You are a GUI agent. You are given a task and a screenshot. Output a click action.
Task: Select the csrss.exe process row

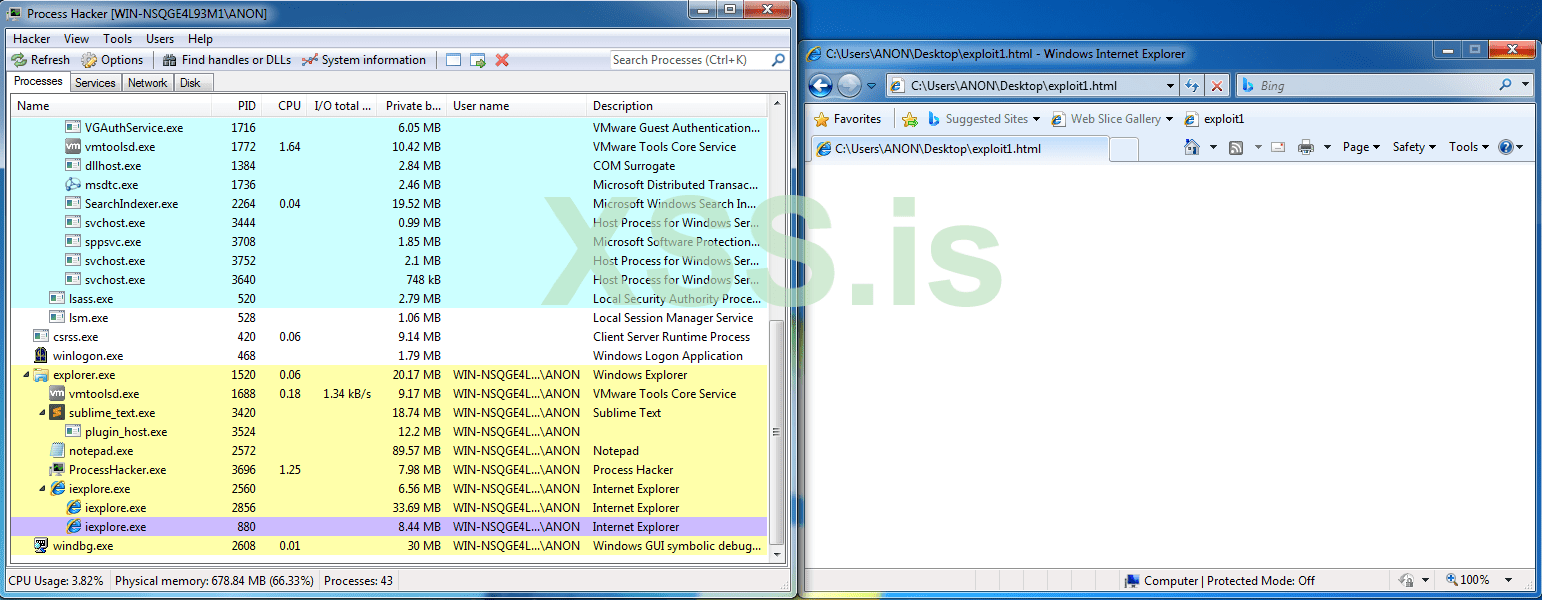click(x=389, y=337)
